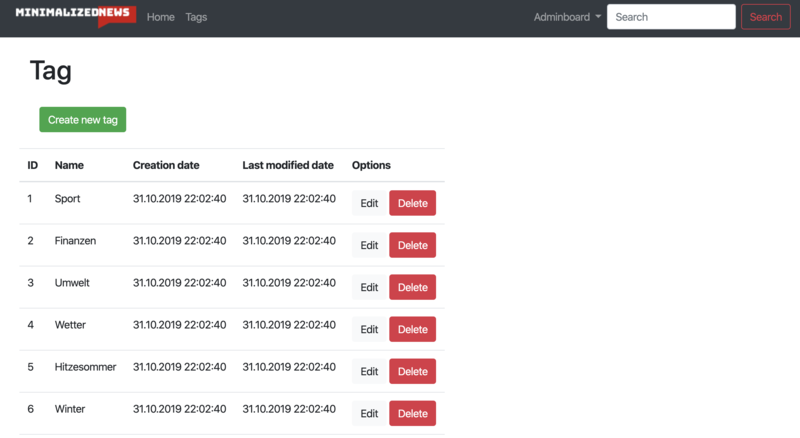
Task: Edit the Winter tag
Action: pos(369,413)
